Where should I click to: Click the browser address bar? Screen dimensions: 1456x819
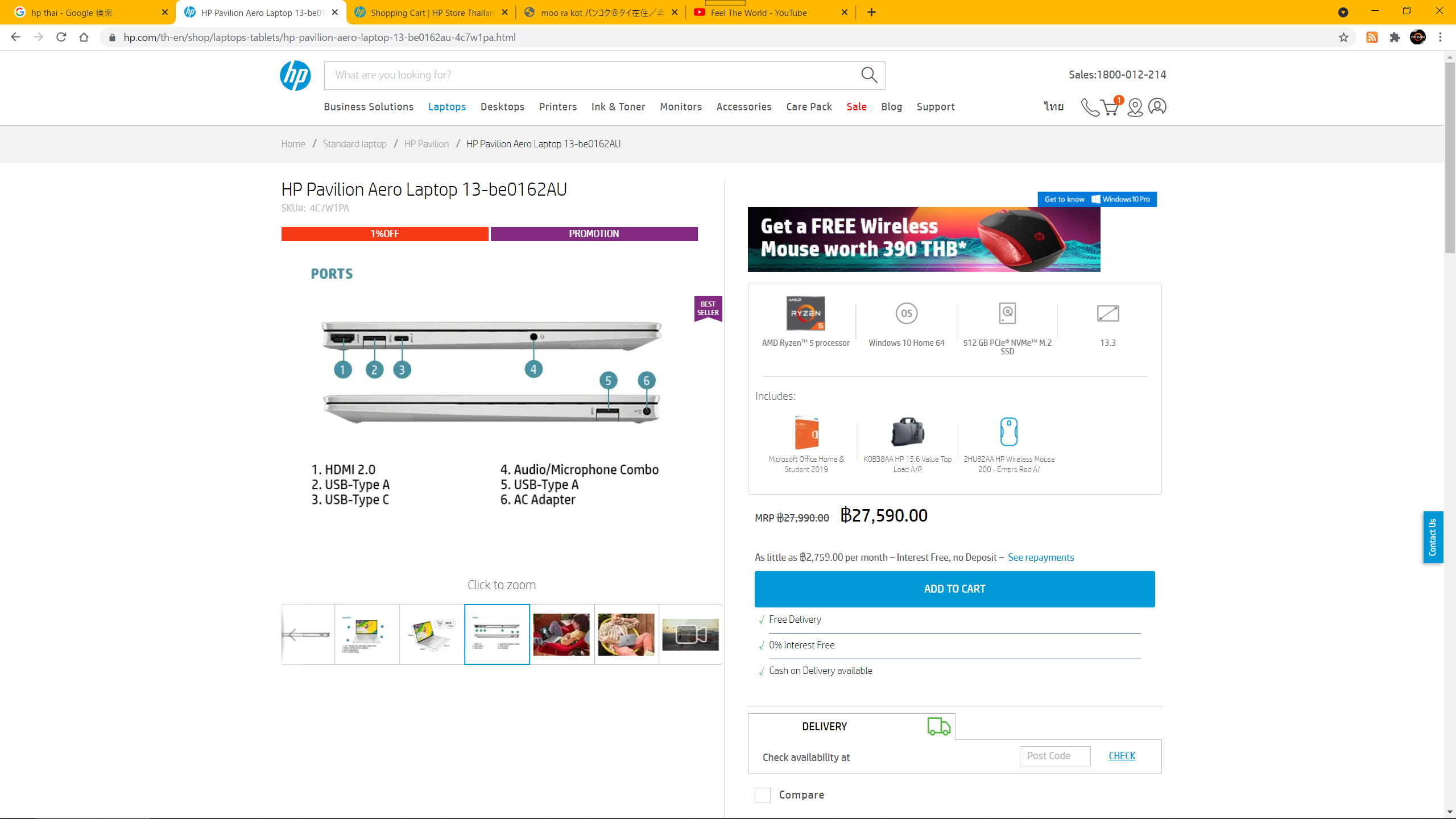click(x=722, y=38)
